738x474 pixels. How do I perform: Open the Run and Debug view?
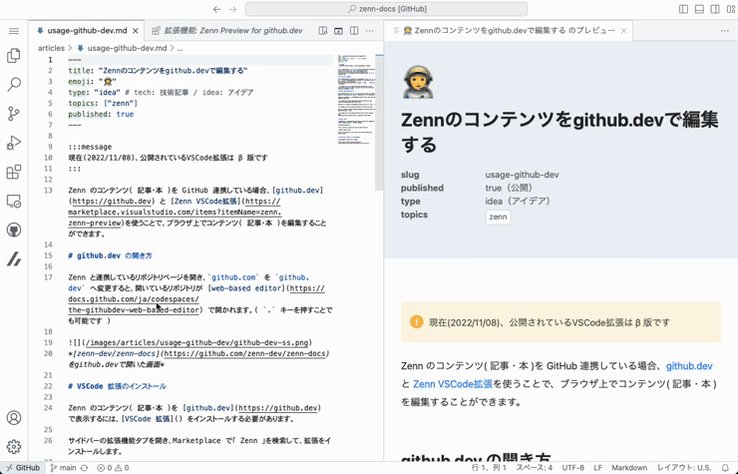[x=14, y=143]
